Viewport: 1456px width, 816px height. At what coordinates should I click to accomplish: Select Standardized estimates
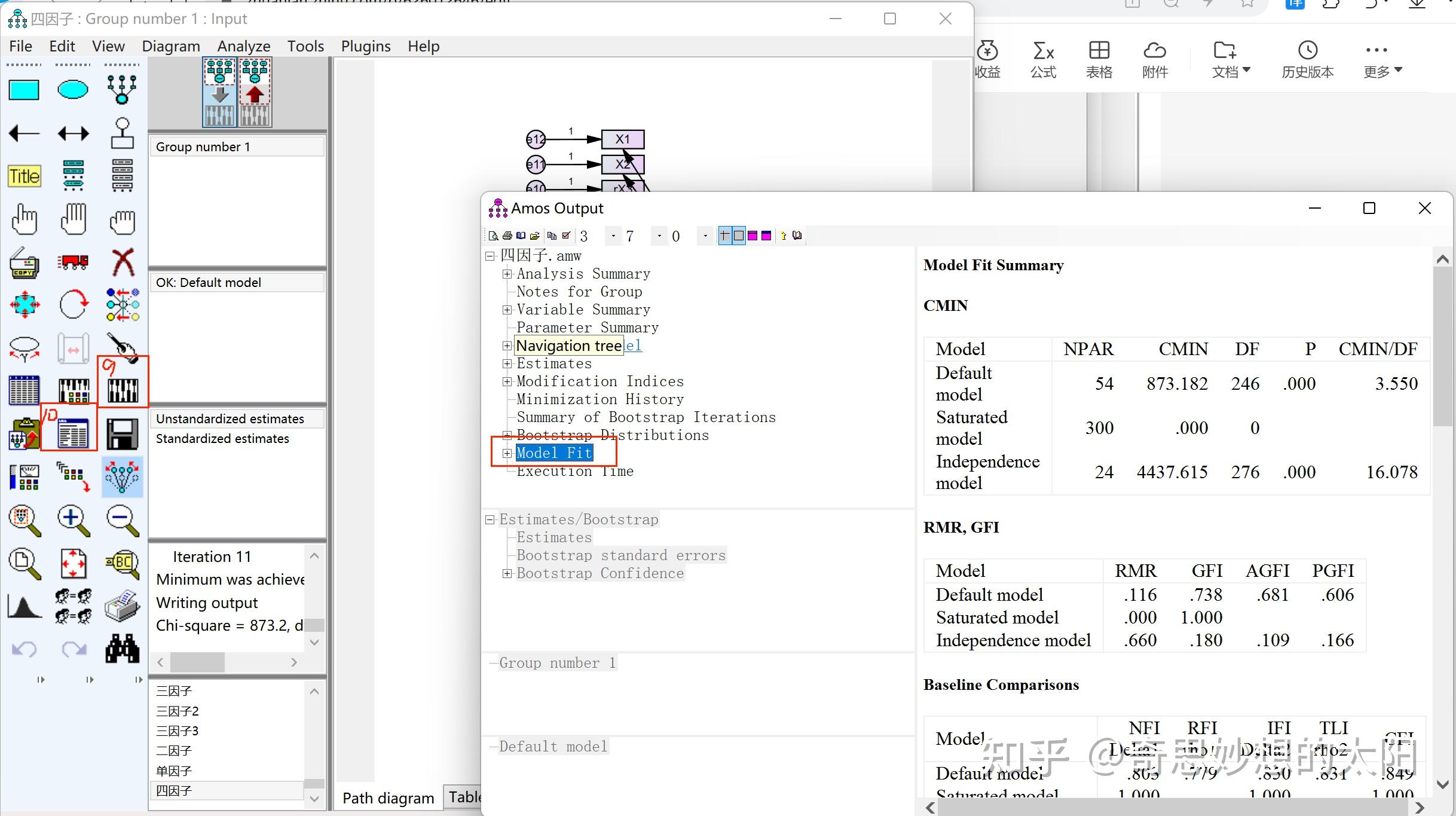coord(222,439)
